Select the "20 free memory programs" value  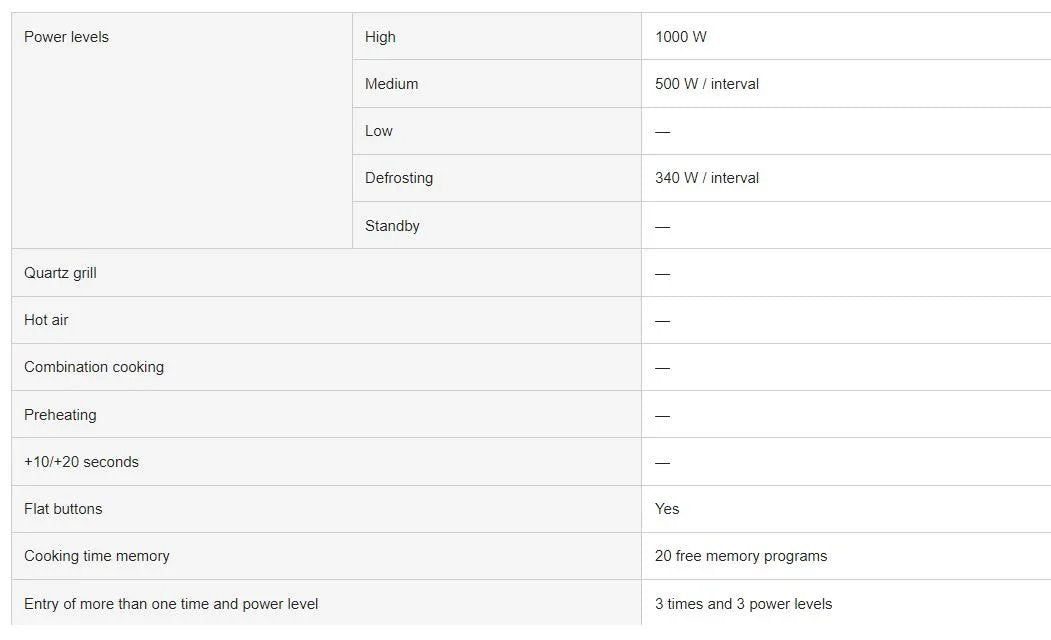[x=741, y=556]
